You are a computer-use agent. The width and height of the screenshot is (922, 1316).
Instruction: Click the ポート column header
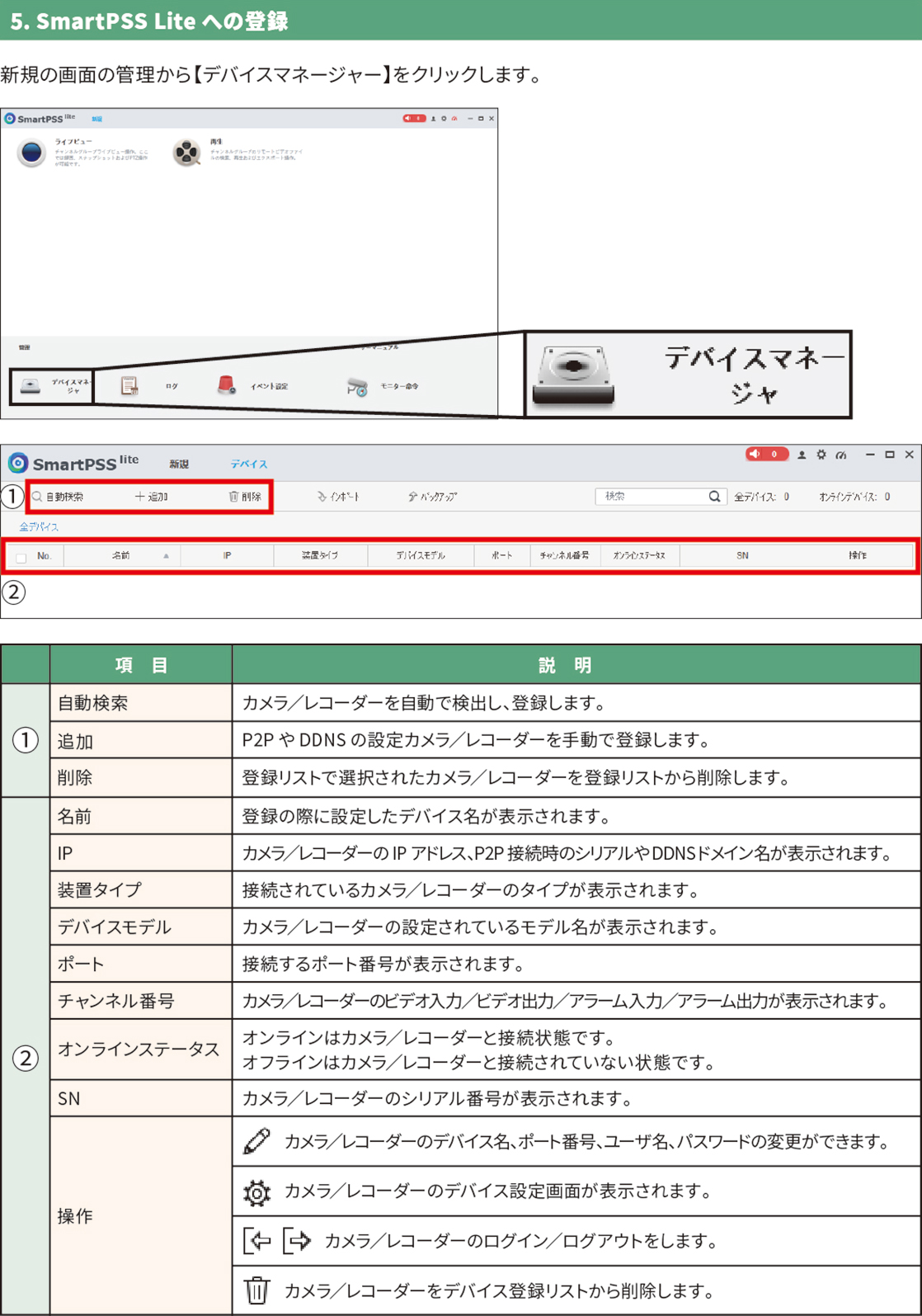502,556
